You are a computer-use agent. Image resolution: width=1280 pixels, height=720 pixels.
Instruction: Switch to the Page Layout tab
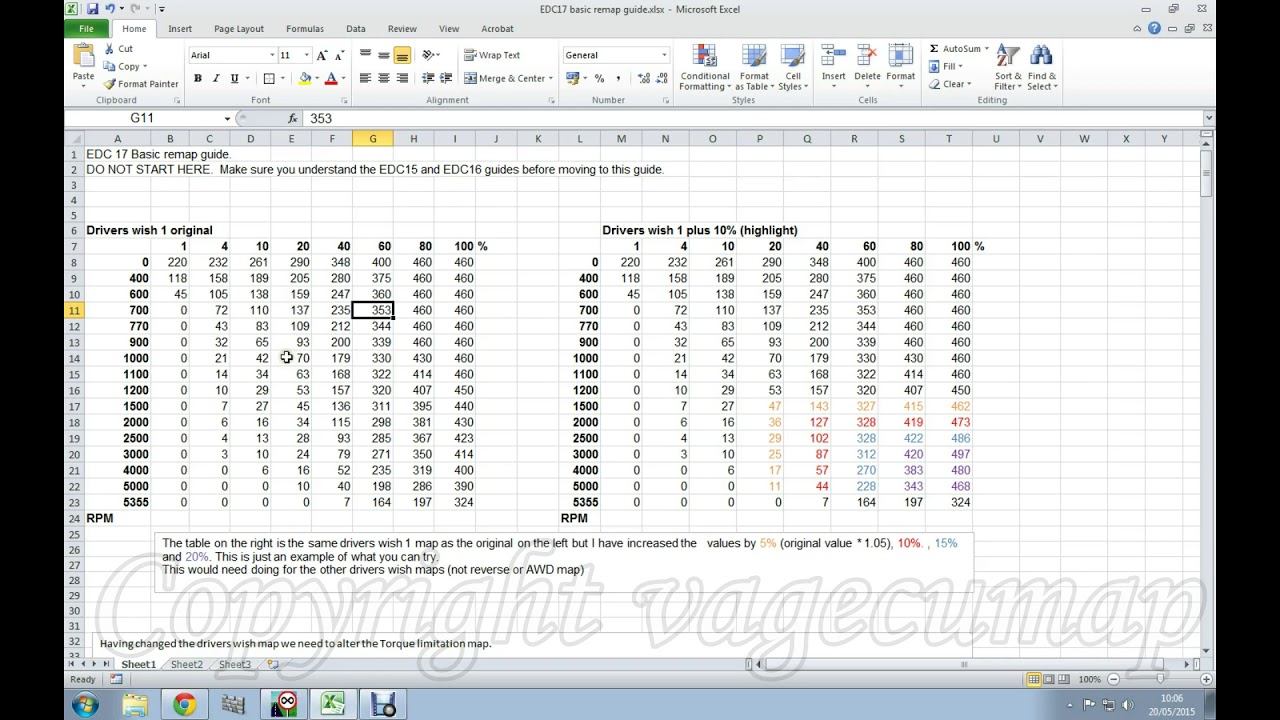tap(239, 29)
